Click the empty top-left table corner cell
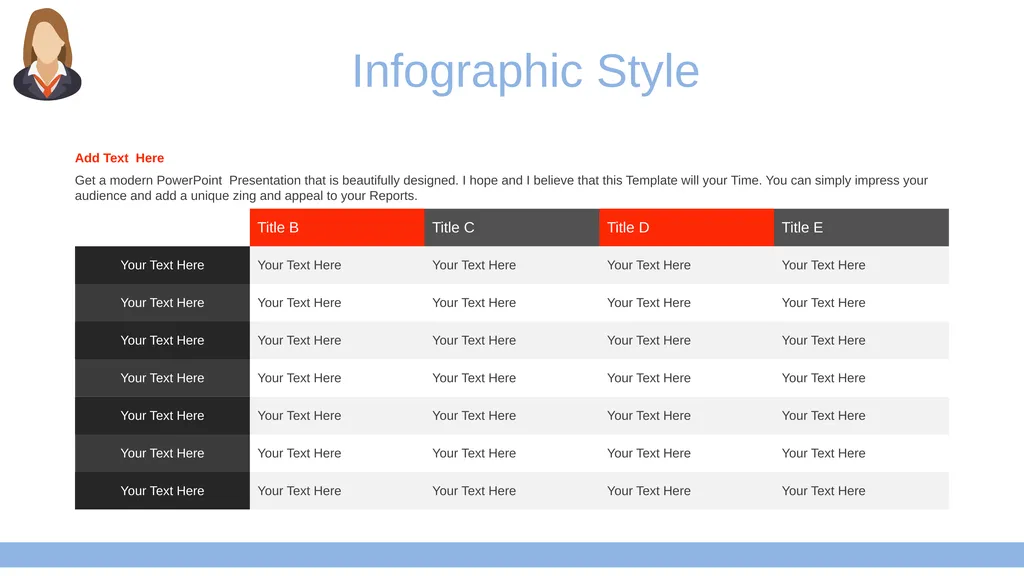The width and height of the screenshot is (1024, 576). 163,227
